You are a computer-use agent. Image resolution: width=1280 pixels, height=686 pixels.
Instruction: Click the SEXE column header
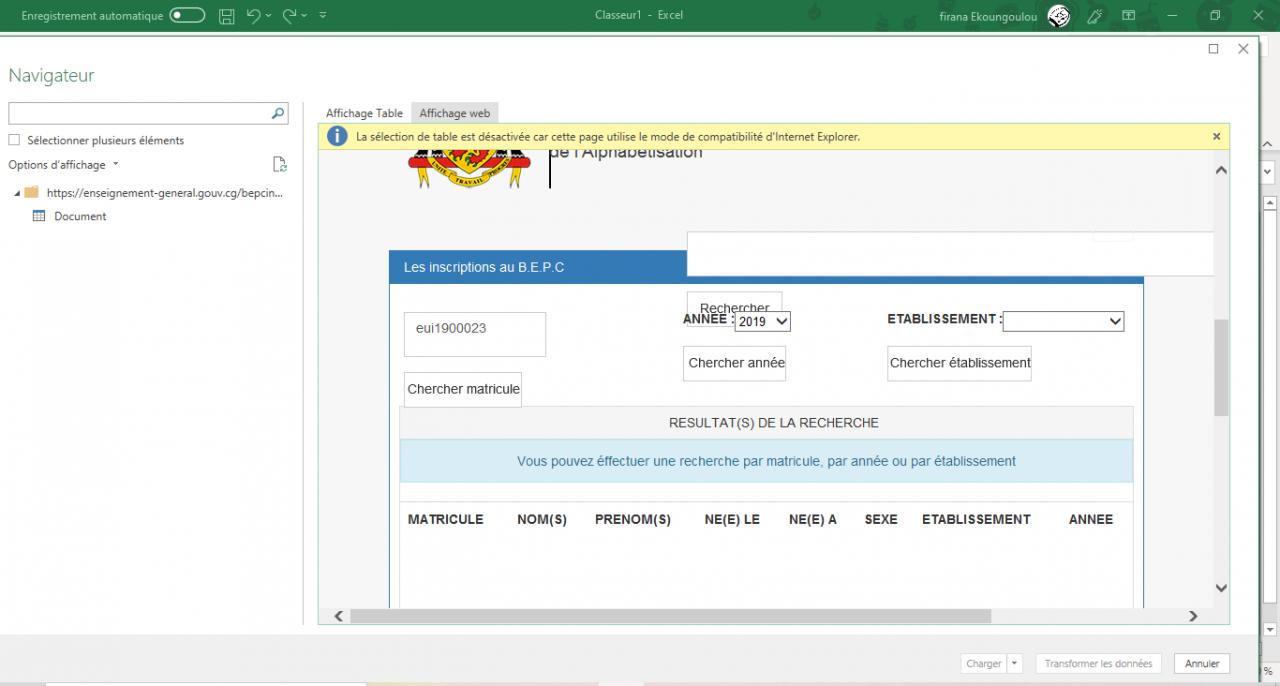tap(881, 519)
